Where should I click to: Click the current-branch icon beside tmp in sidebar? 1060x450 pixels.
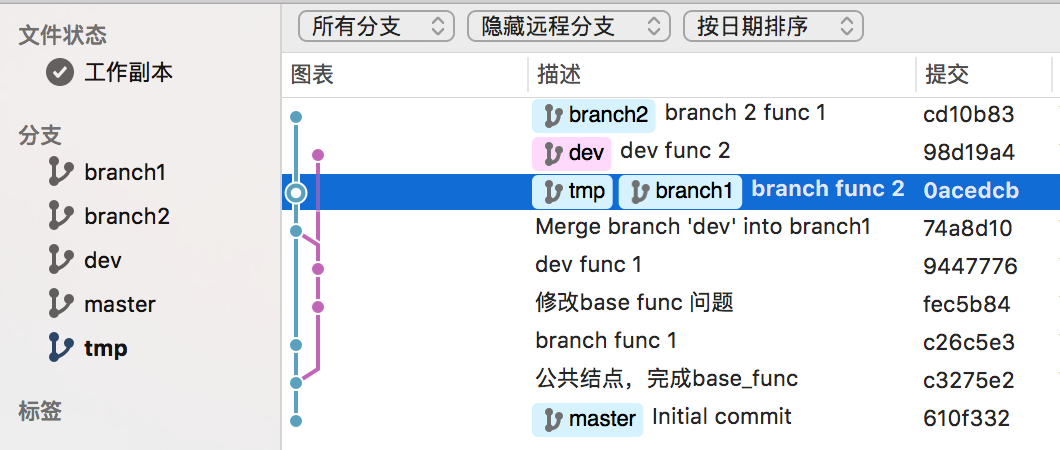61,348
